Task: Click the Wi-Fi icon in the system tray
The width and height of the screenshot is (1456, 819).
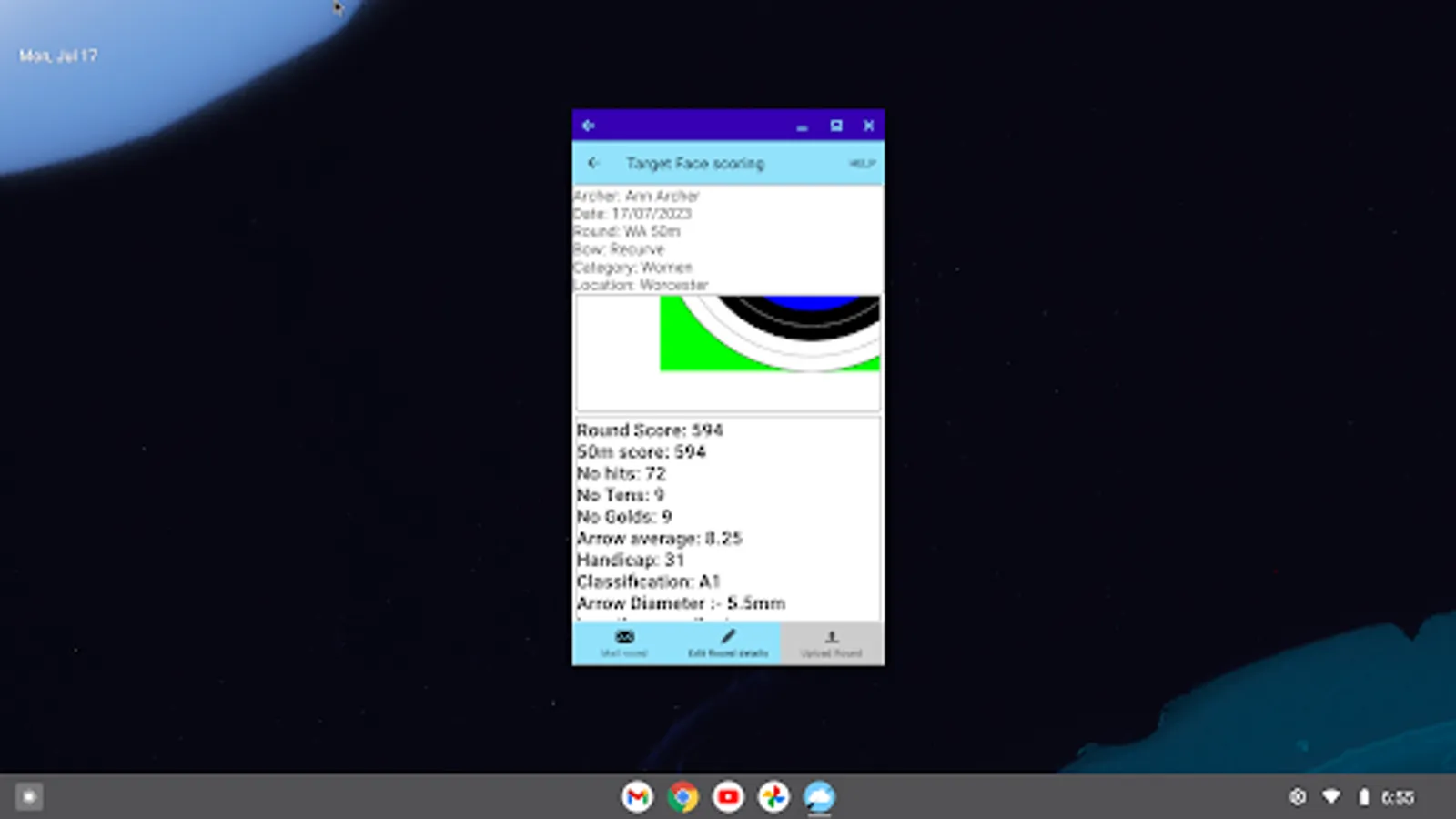Action: point(1331,797)
